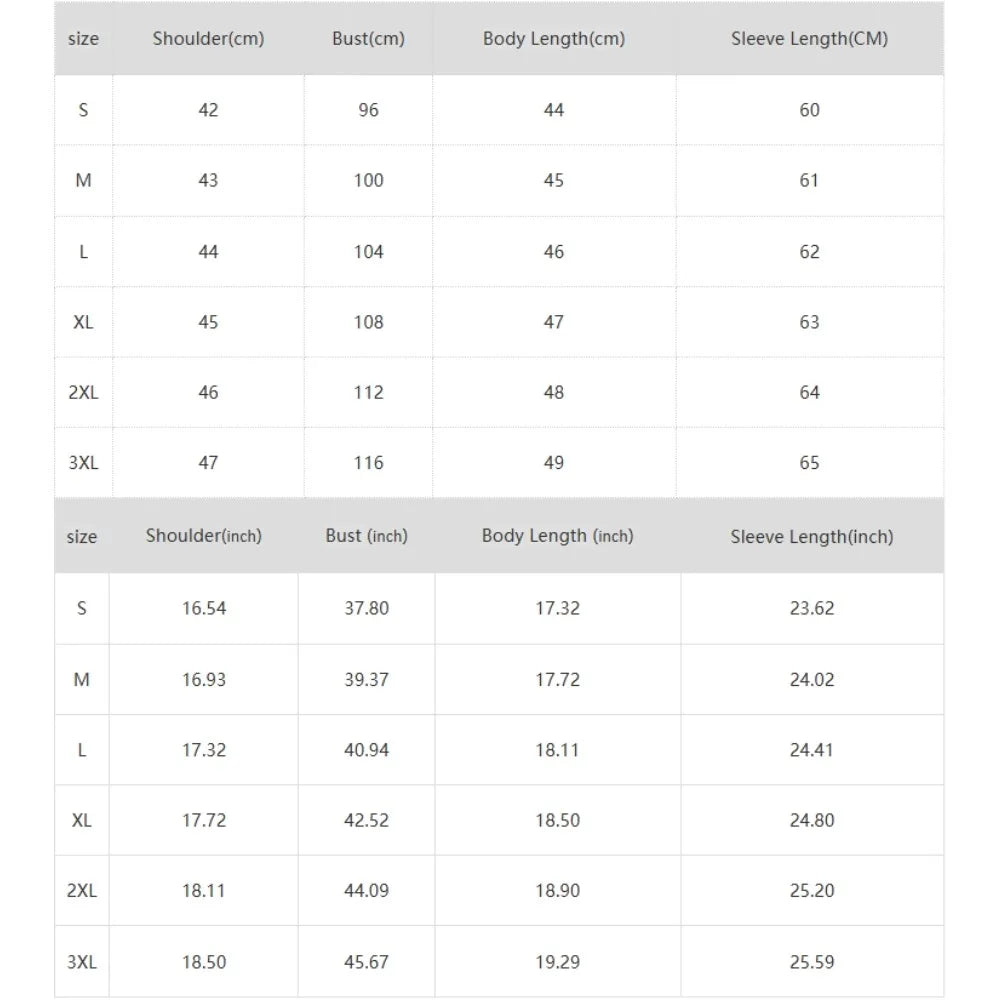Click the Shoulder(cm) column header
This screenshot has width=1000, height=1000.
tap(208, 40)
